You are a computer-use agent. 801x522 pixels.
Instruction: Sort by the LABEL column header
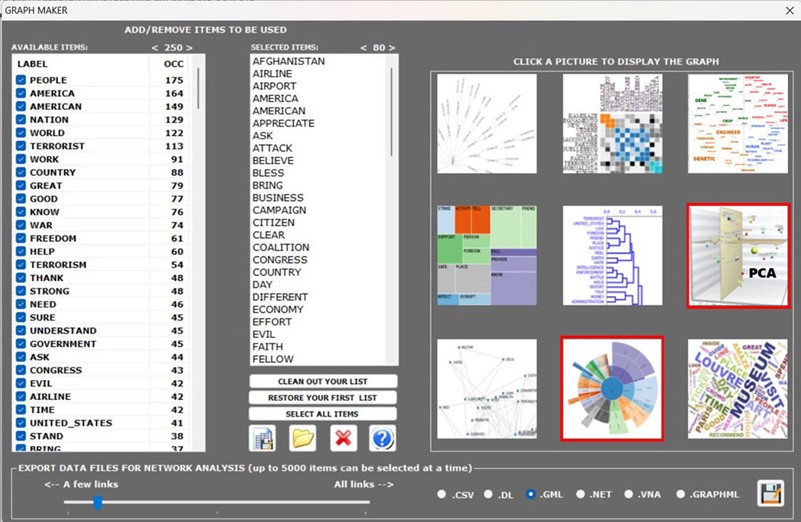click(32, 64)
